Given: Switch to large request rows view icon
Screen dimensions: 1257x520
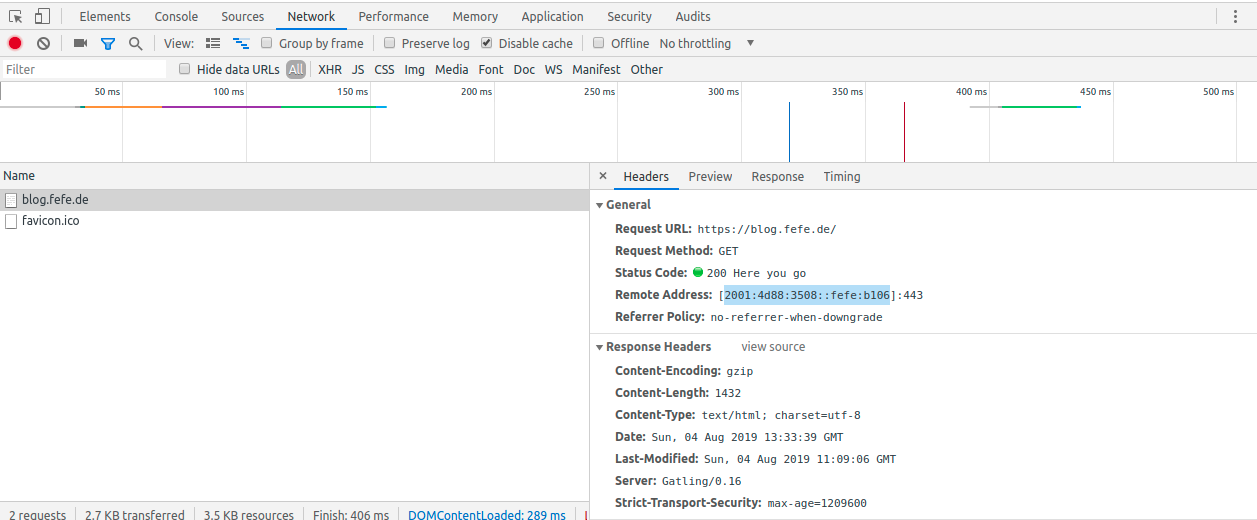Looking at the screenshot, I should (x=212, y=43).
